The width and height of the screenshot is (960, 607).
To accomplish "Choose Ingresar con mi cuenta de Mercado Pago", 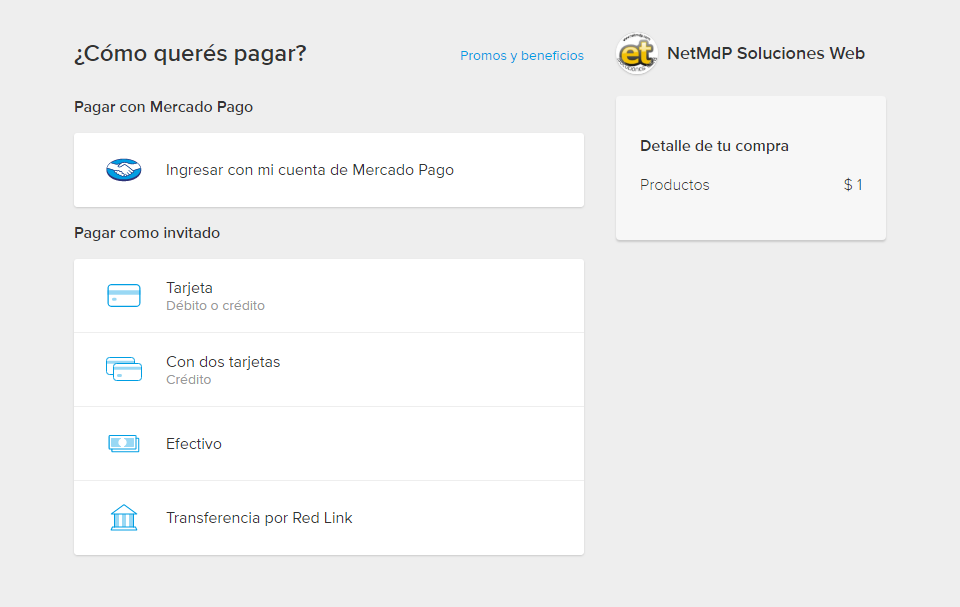I will [329, 170].
